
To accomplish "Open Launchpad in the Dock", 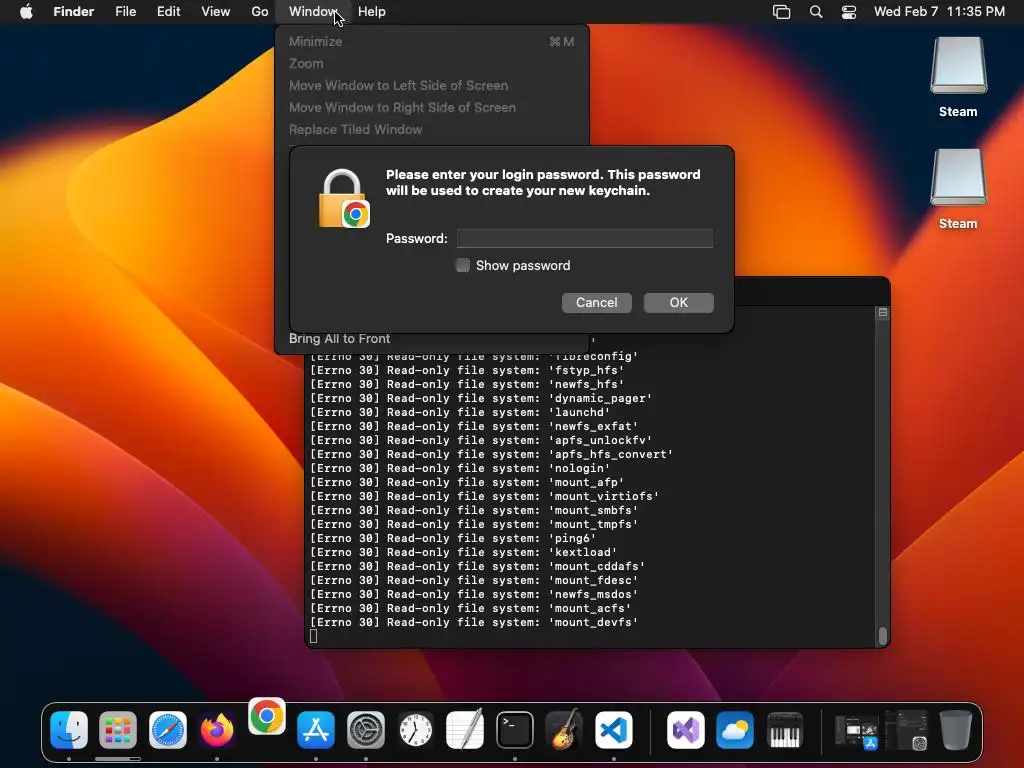I will click(118, 729).
